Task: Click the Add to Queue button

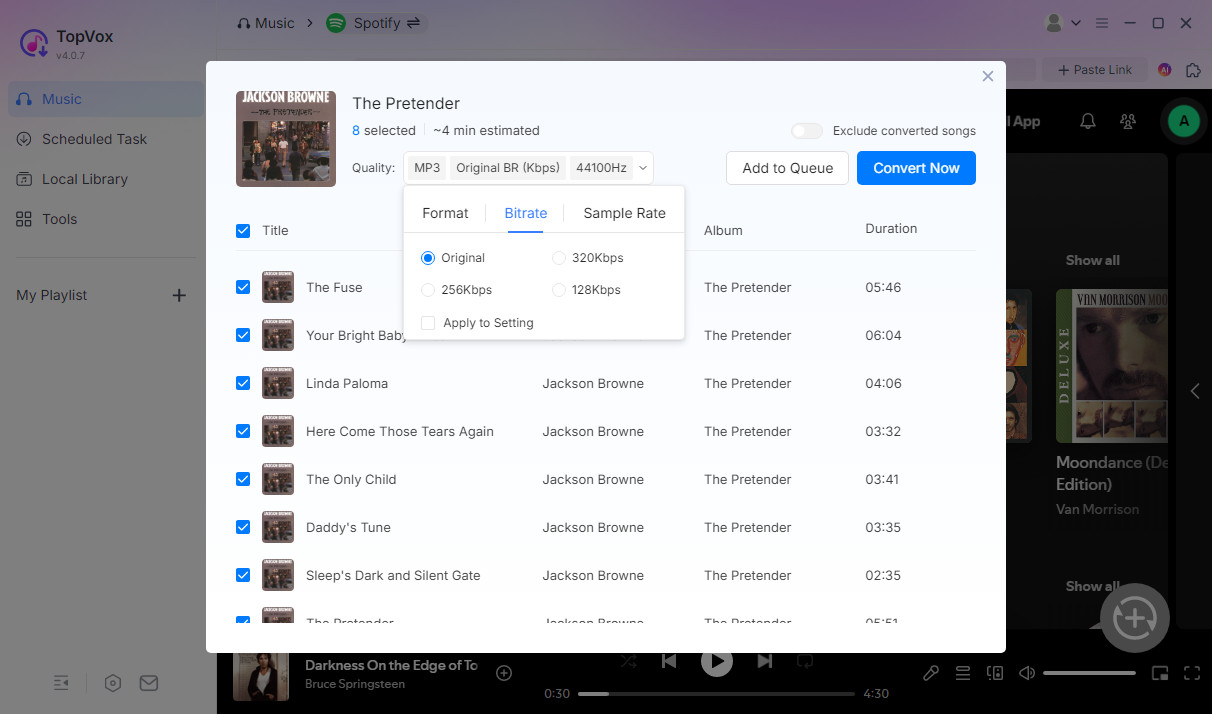Action: 787,168
